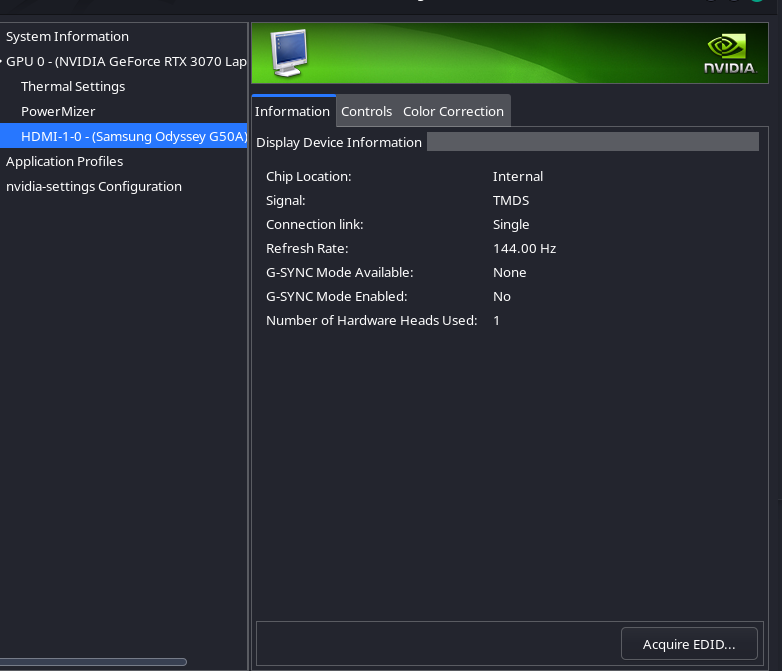Viewport: 782px width, 671px height.
Task: Click the G-SYNC Mode Enabled: label
Action: pos(337,296)
